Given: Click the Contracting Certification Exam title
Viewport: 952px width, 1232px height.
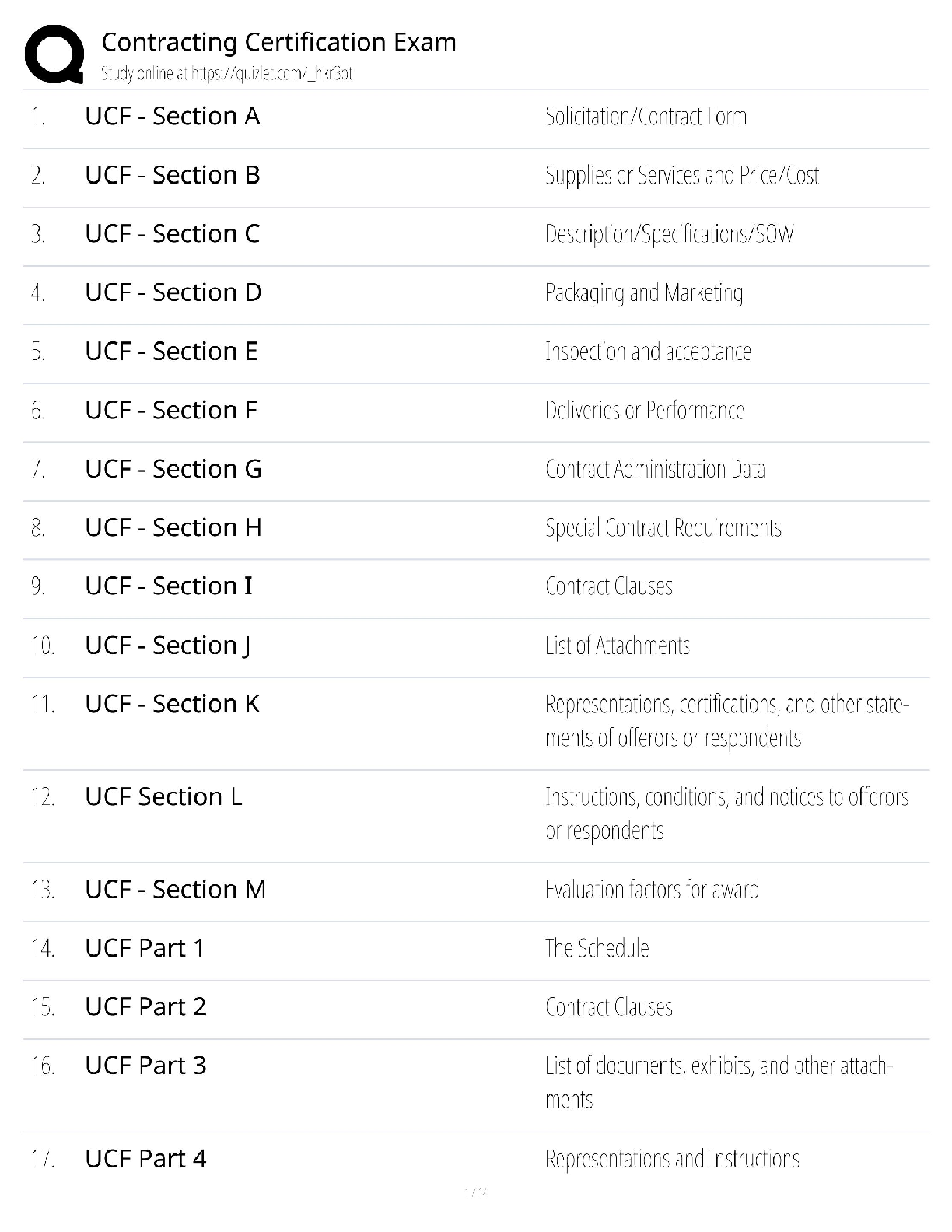Looking at the screenshot, I should click(278, 42).
